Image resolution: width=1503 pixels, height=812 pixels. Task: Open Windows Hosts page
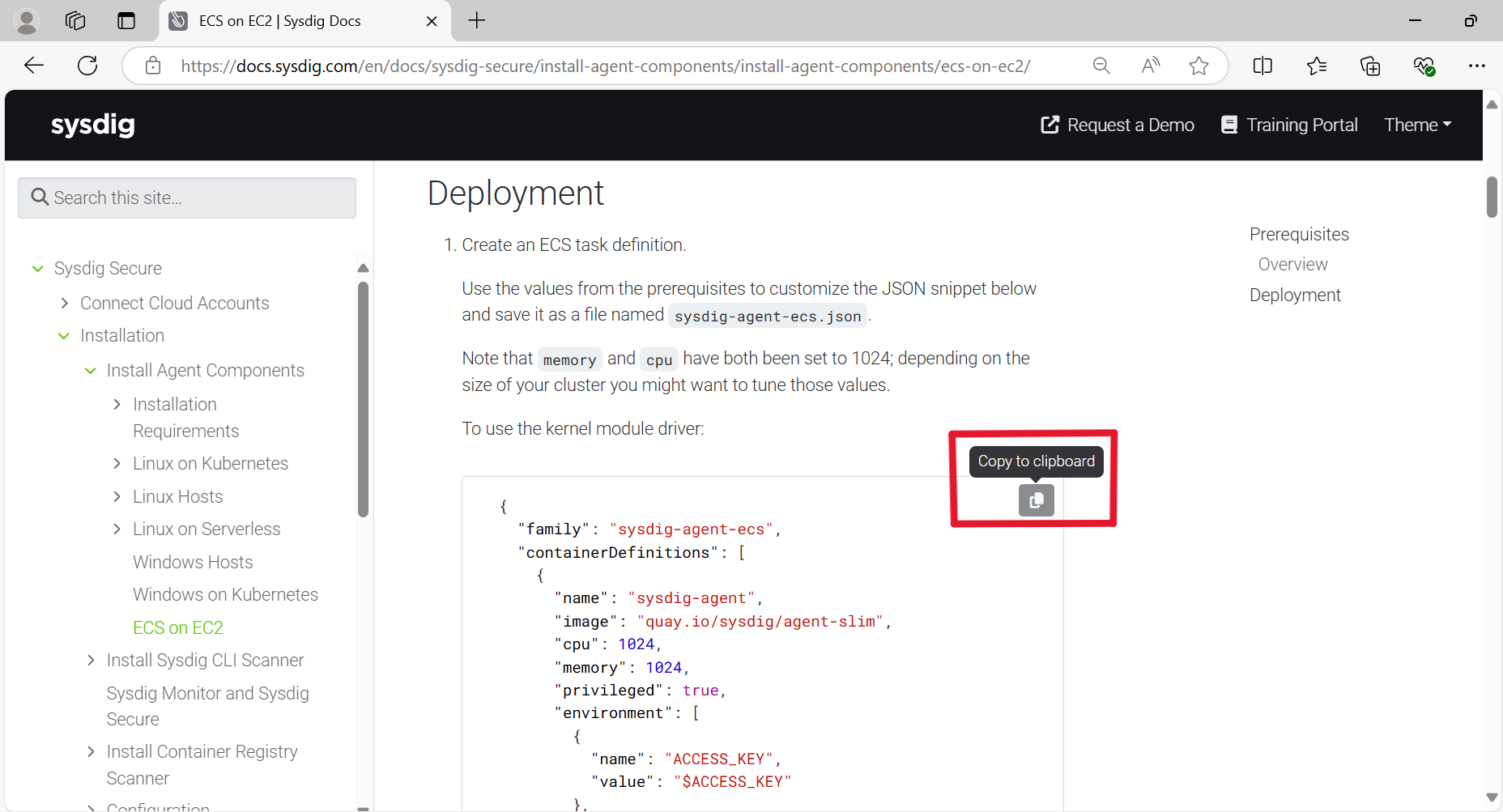(x=193, y=562)
